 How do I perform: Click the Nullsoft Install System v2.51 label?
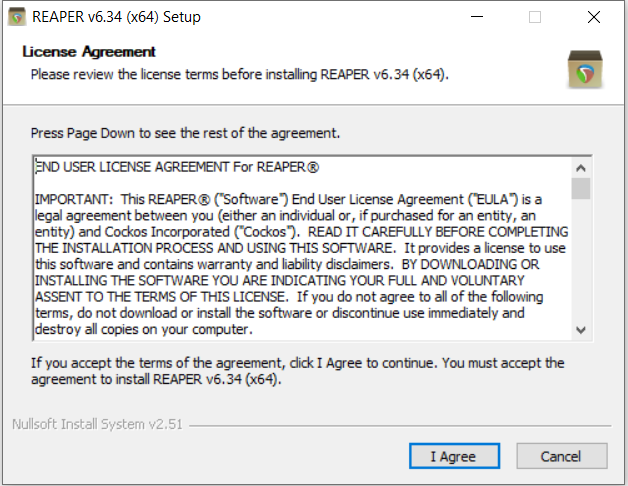point(97,424)
